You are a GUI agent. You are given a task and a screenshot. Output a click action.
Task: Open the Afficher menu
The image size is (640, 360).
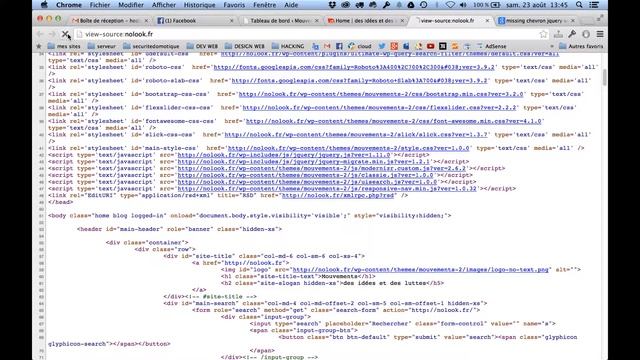pyautogui.click(x=164, y=5)
